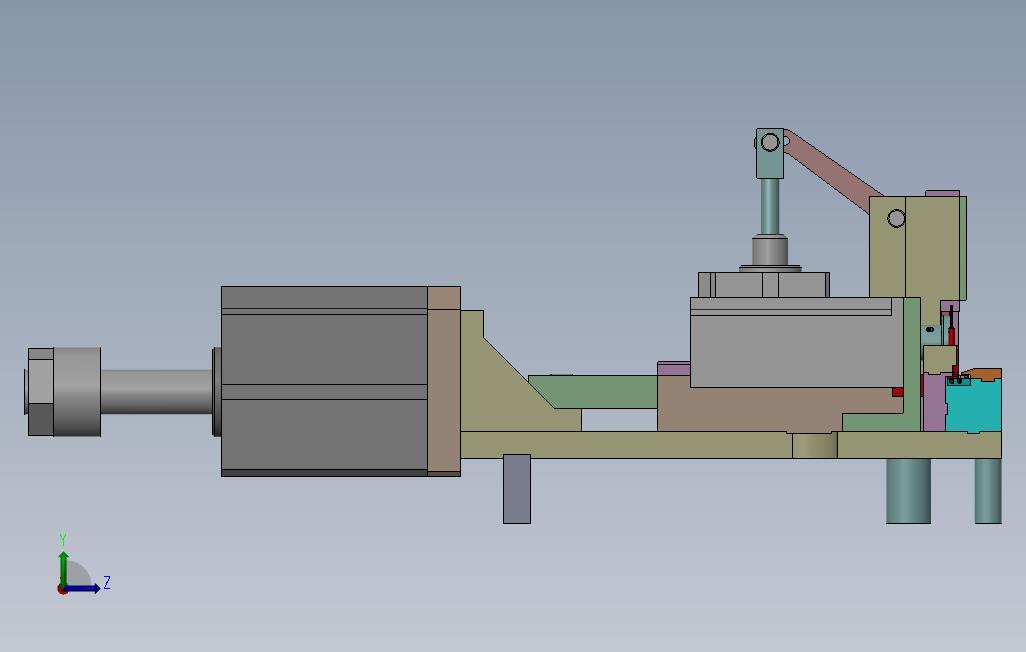Select the brown motor flange plate

(444, 381)
